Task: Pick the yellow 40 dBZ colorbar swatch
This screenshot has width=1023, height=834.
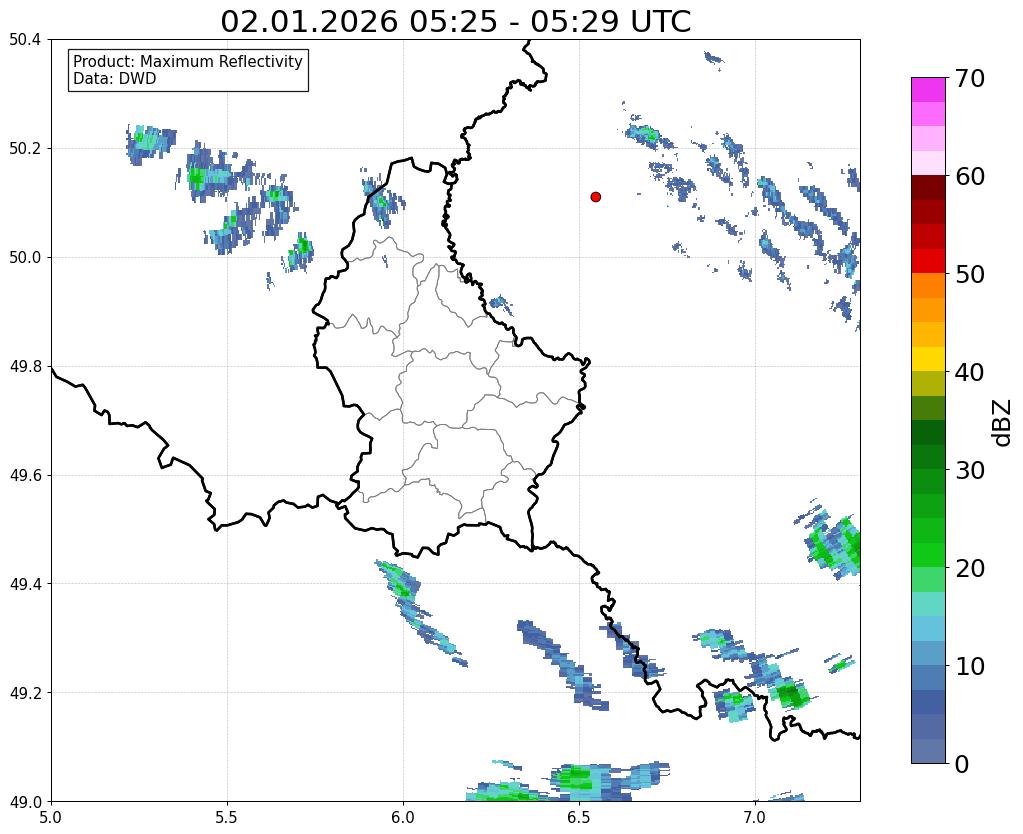Action: [928, 360]
